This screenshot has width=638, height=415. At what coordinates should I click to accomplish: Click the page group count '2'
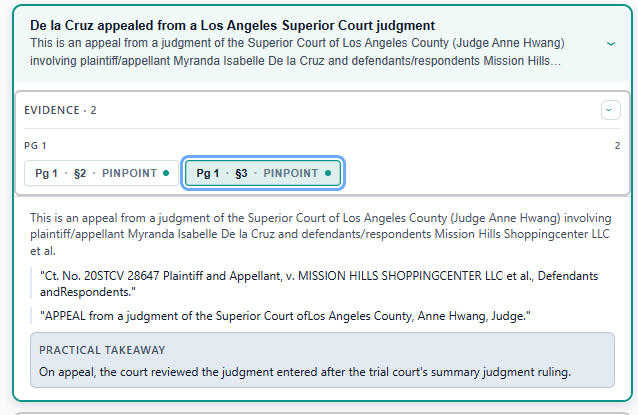(617, 146)
